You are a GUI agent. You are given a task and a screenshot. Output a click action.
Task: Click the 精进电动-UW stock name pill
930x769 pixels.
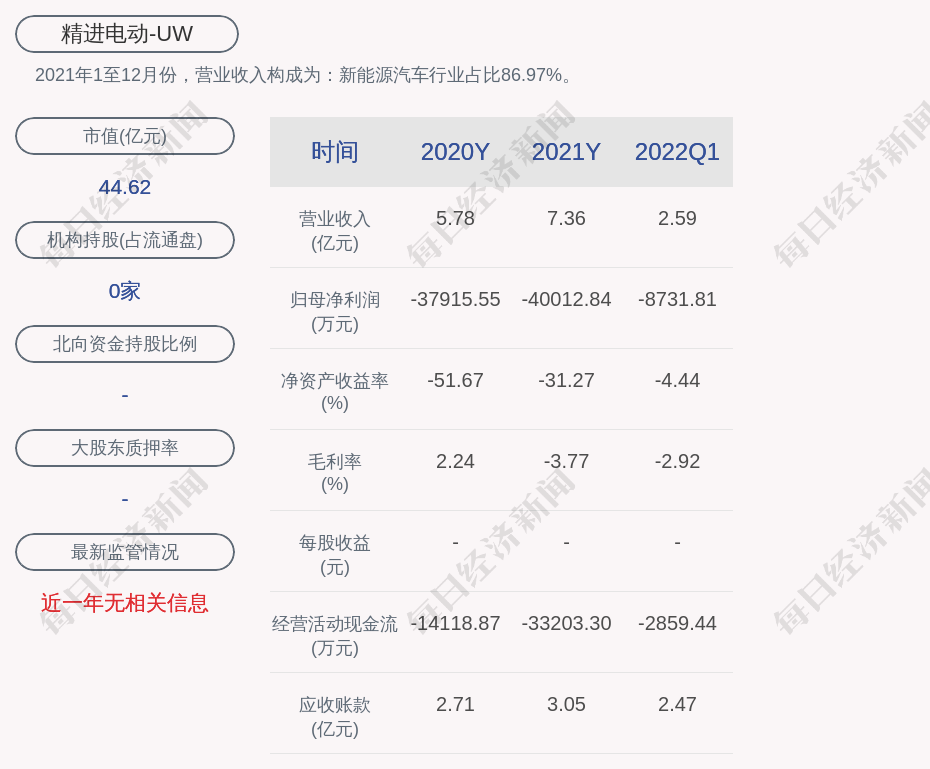[127, 34]
